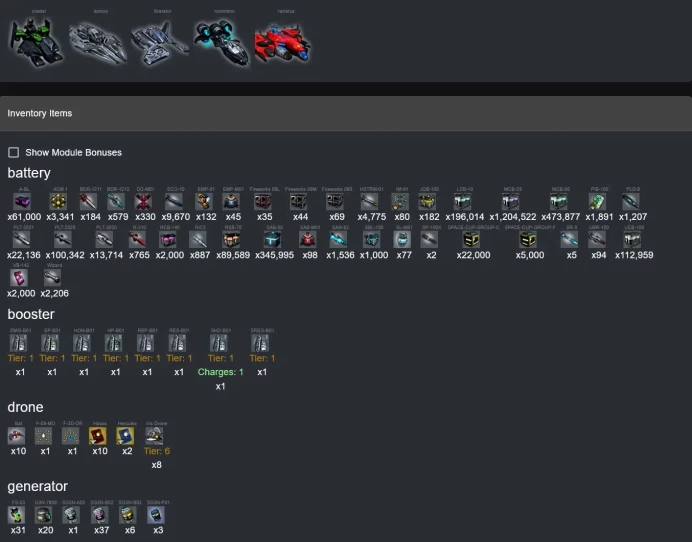
Task: Click the SAR-02 rocket icon with x1,536
Action: click(x=338, y=240)
